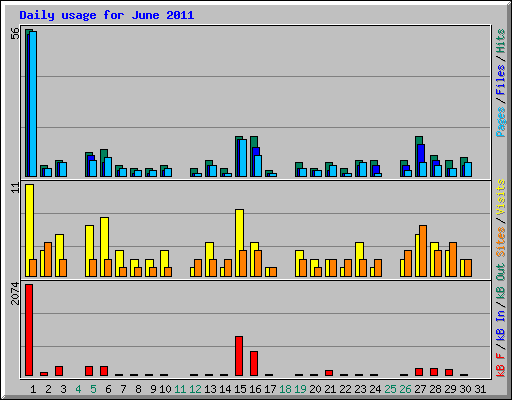
Task: Select day "8" on the x-axis
Action: 138,389
